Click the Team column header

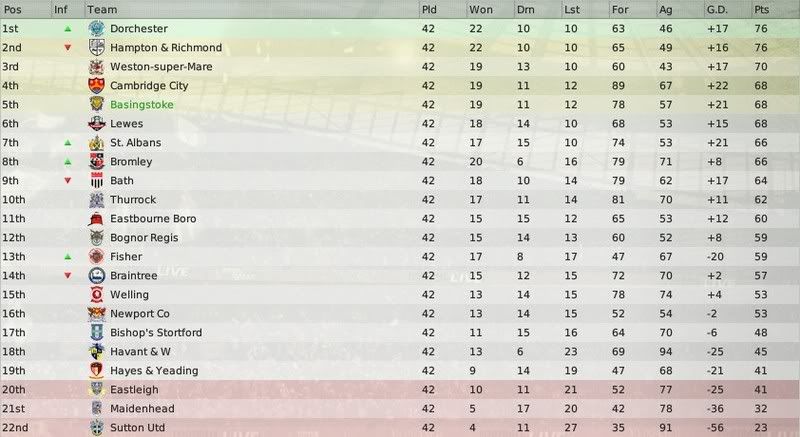pyautogui.click(x=102, y=10)
